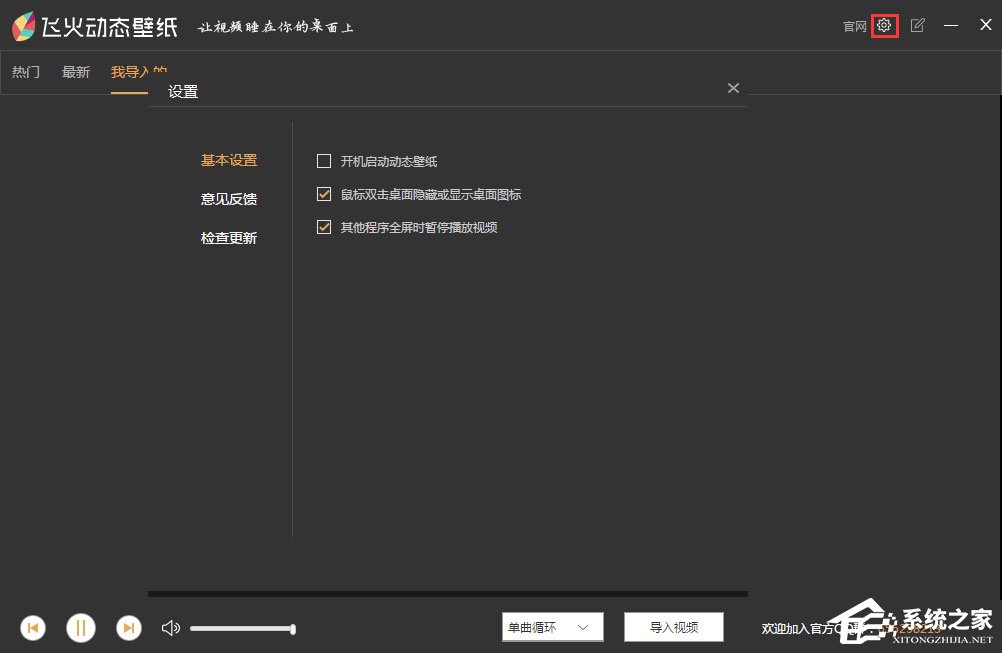The image size is (1002, 653).
Task: Open settings via the gear icon
Action: [x=884, y=26]
